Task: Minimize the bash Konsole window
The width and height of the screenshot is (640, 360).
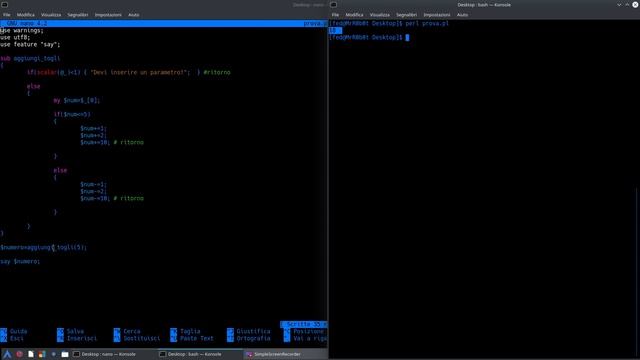Action: 619,5
